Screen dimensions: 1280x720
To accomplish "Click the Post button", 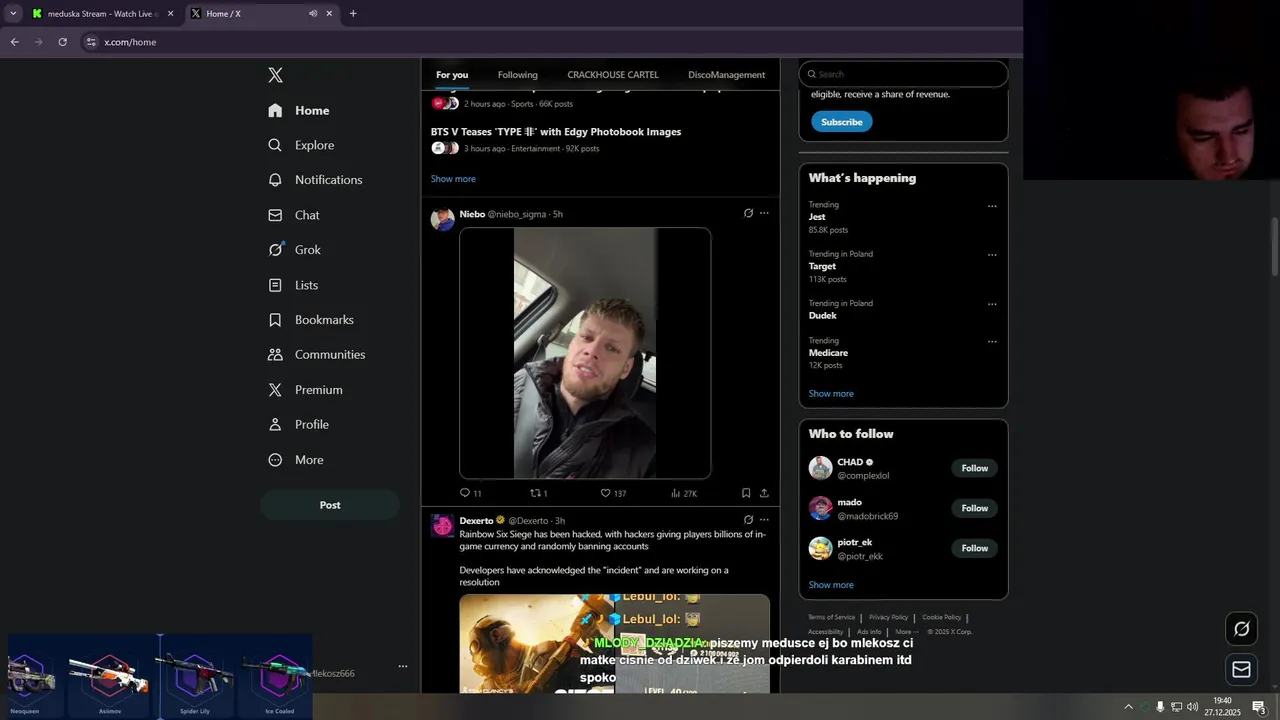I will [x=330, y=505].
